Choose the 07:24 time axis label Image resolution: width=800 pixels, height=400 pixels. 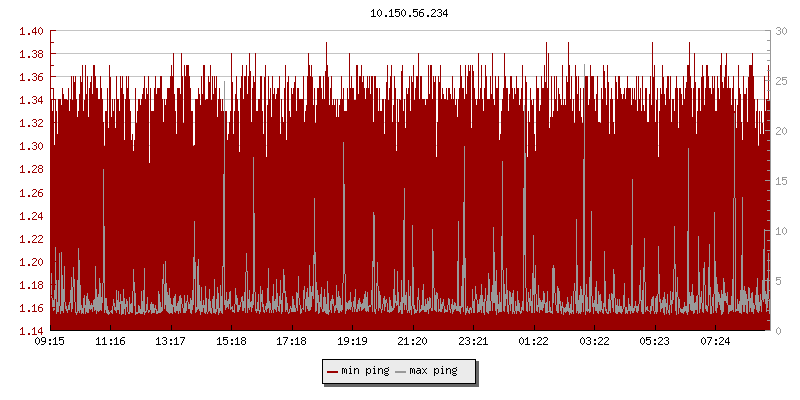715,342
